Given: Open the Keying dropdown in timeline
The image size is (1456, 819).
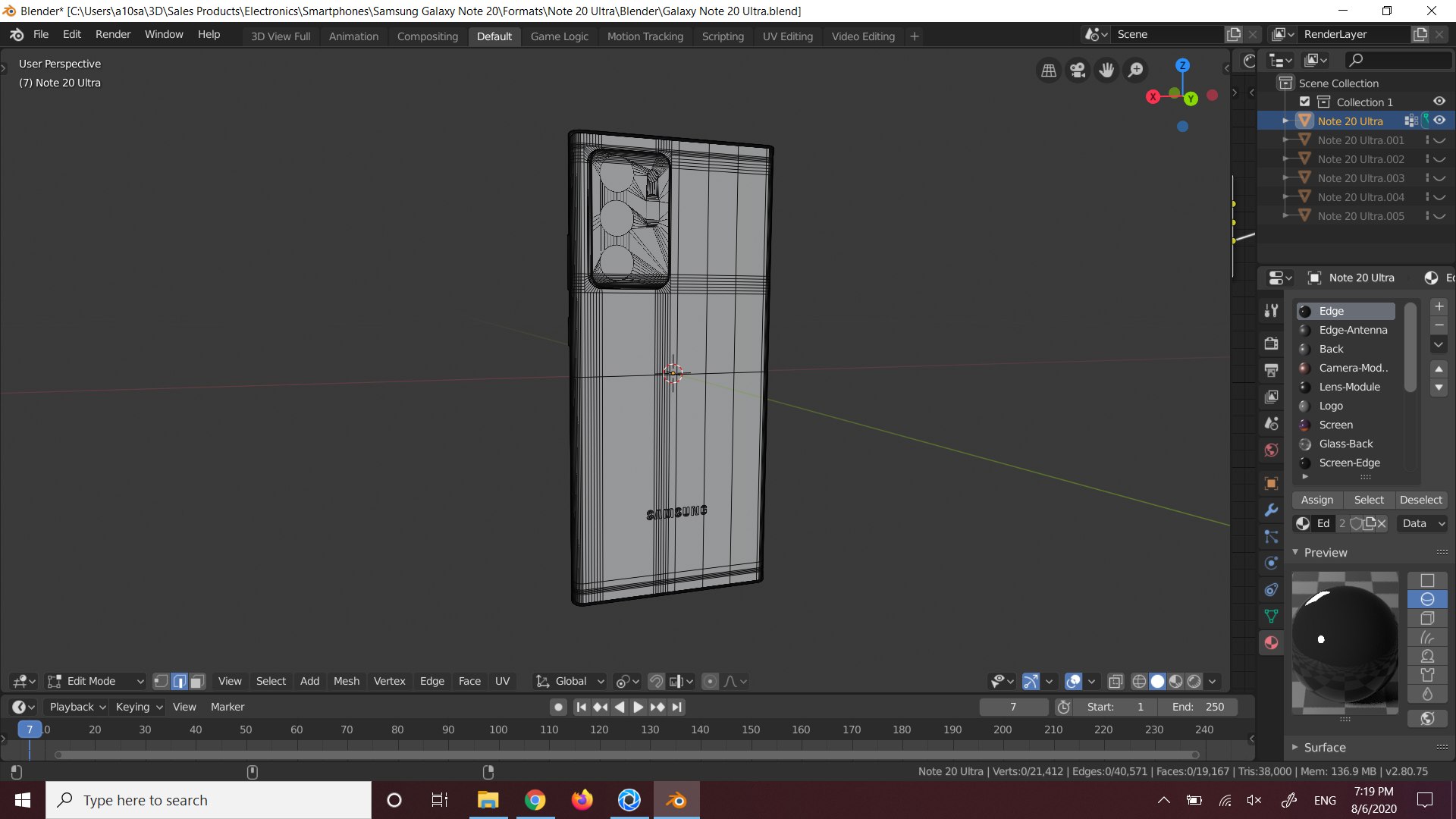Looking at the screenshot, I should (139, 707).
